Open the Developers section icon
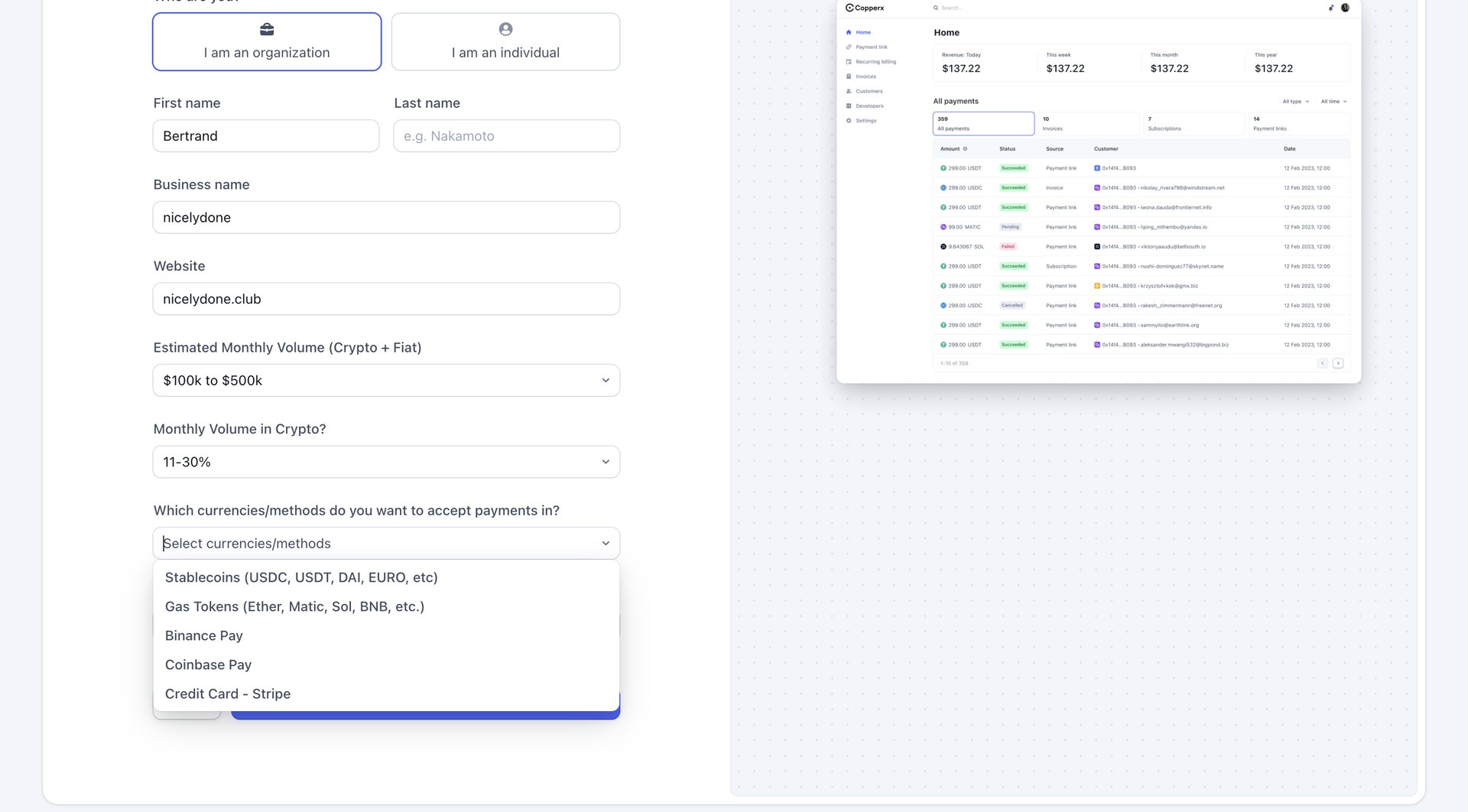Viewport: 1468px width, 812px height. (849, 106)
